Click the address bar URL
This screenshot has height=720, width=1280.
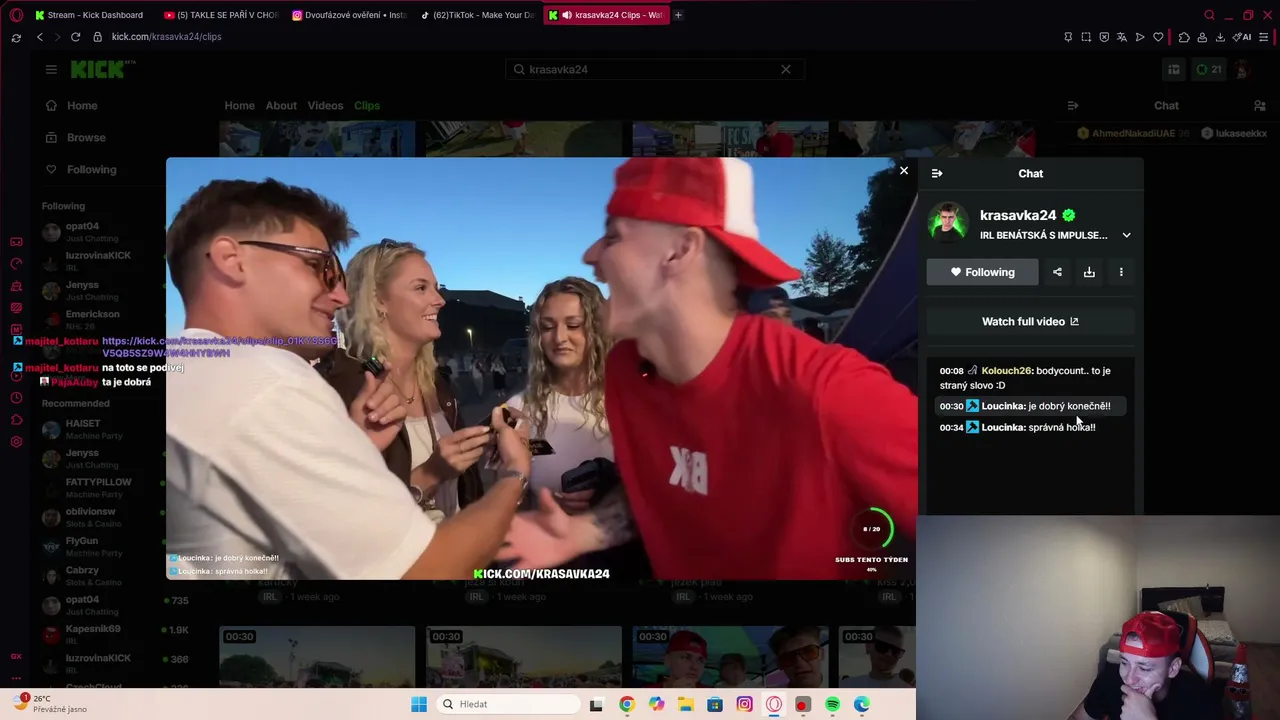[166, 37]
